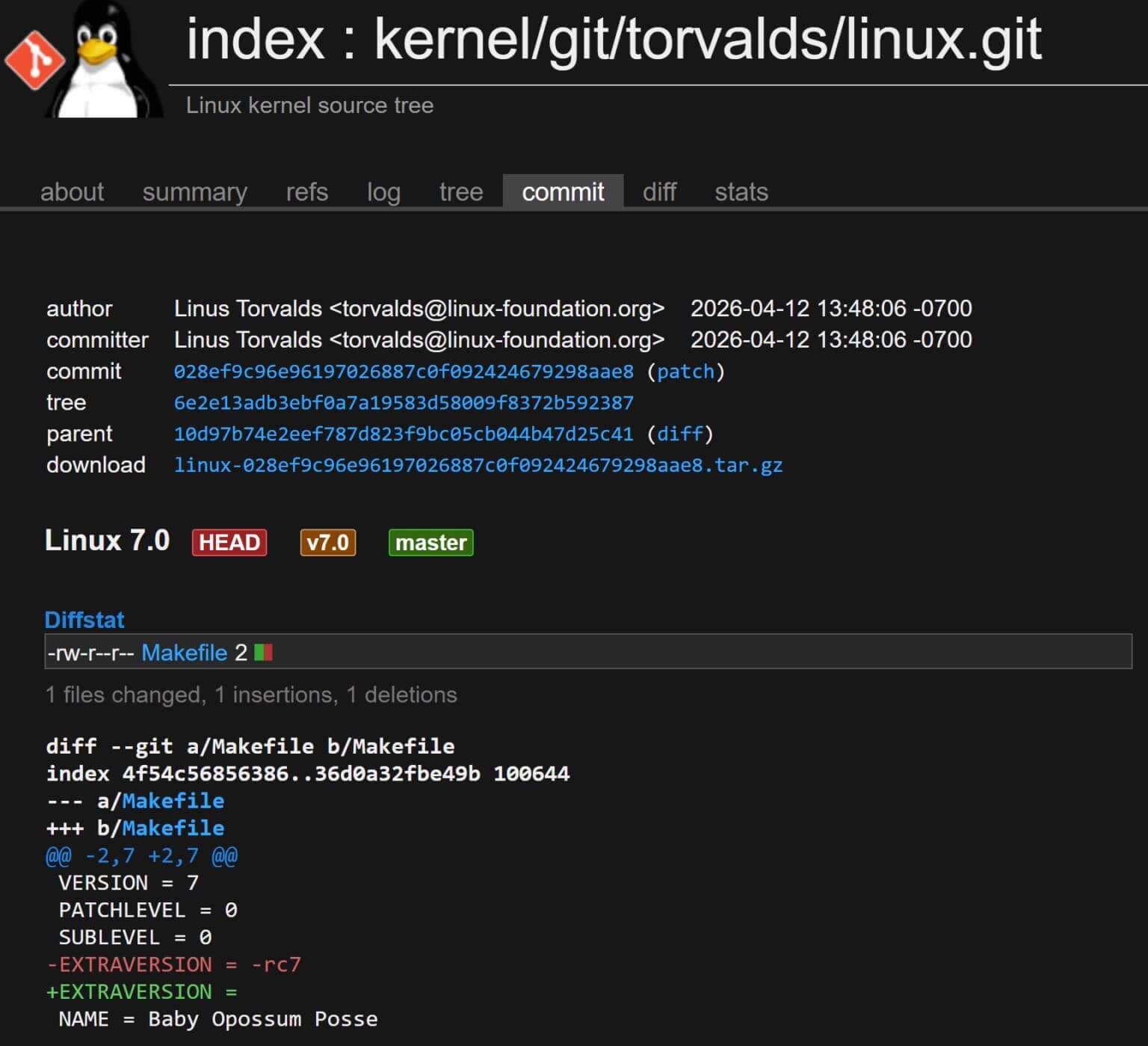Select the orange v7.0 tag badge
Image resolution: width=1148 pixels, height=1046 pixels.
point(327,543)
